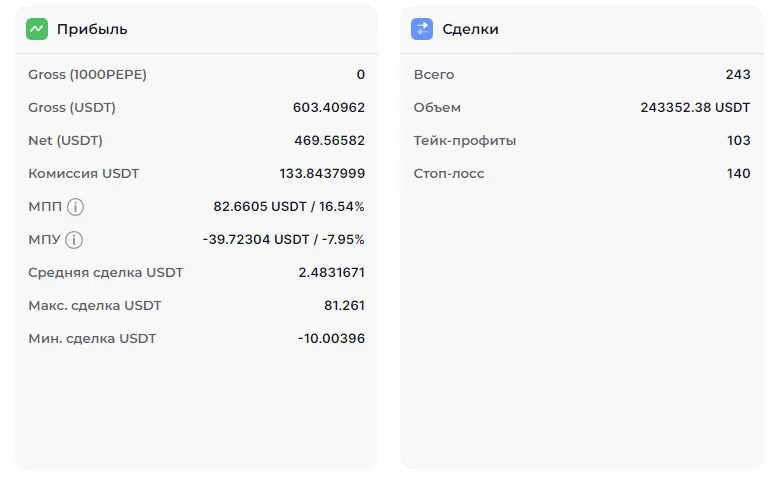Click the МПУ value -39.72304 USDT / -7.95%
Viewport: 774px width, 479px height.
[283, 239]
